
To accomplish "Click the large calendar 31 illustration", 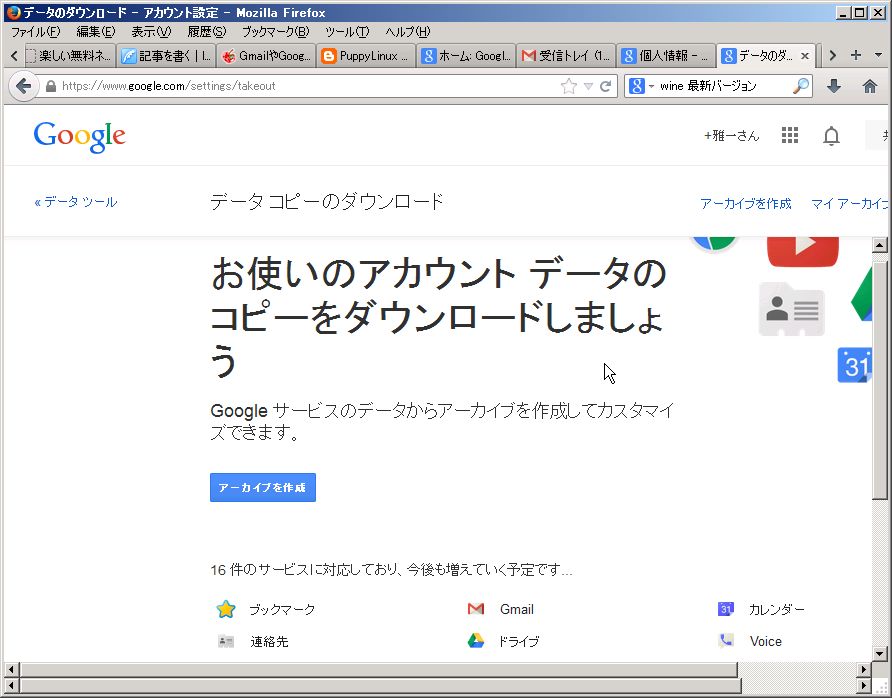I will tap(854, 365).
